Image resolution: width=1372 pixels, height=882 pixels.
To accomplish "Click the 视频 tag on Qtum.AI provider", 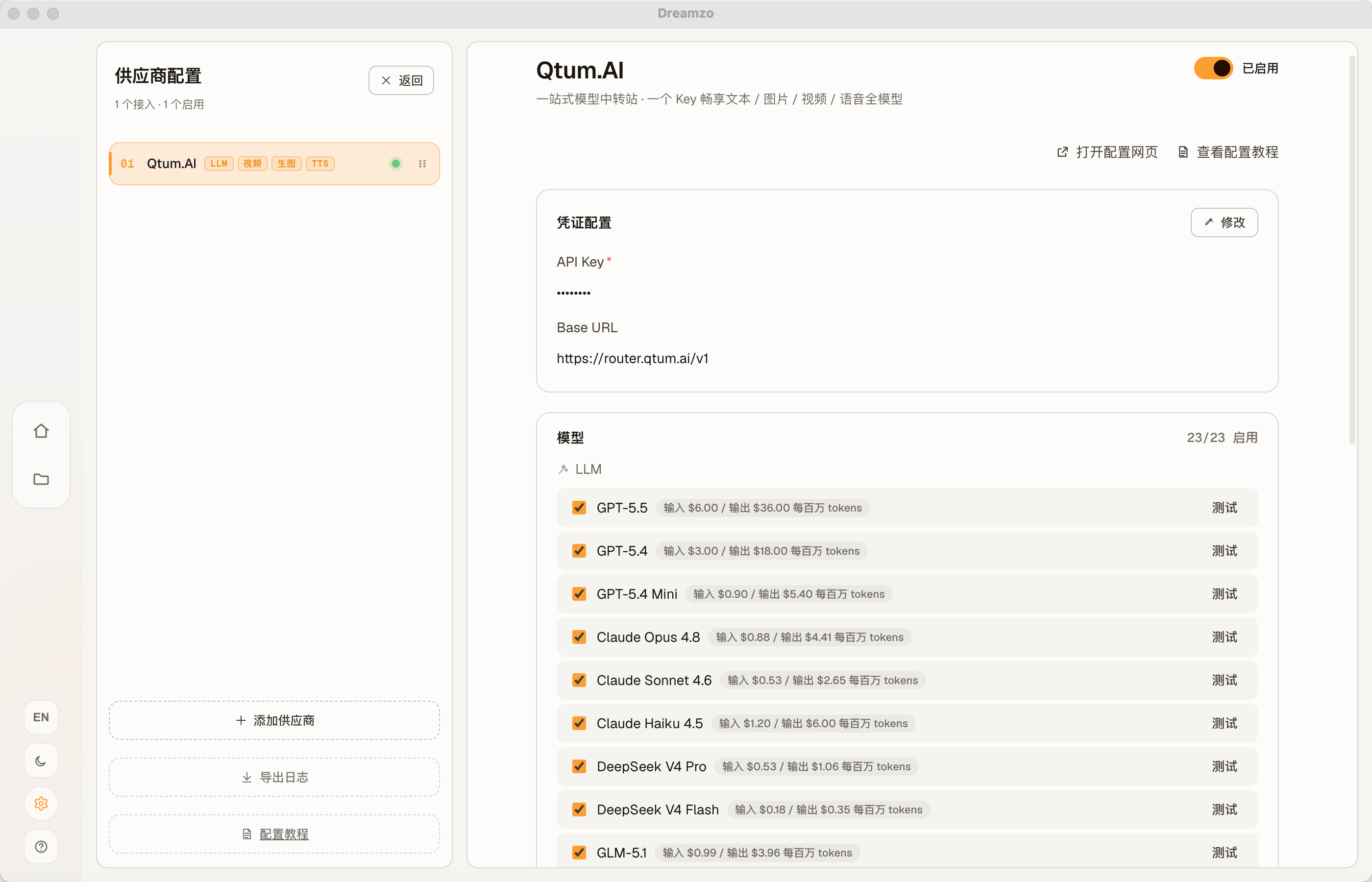I will point(252,164).
